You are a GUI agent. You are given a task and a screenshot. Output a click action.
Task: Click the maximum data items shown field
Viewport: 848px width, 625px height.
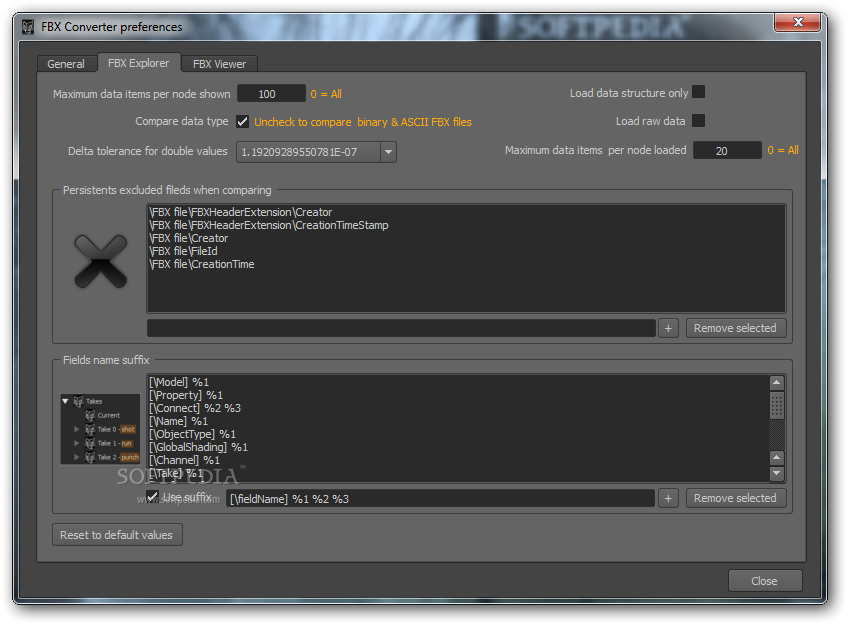coord(271,94)
